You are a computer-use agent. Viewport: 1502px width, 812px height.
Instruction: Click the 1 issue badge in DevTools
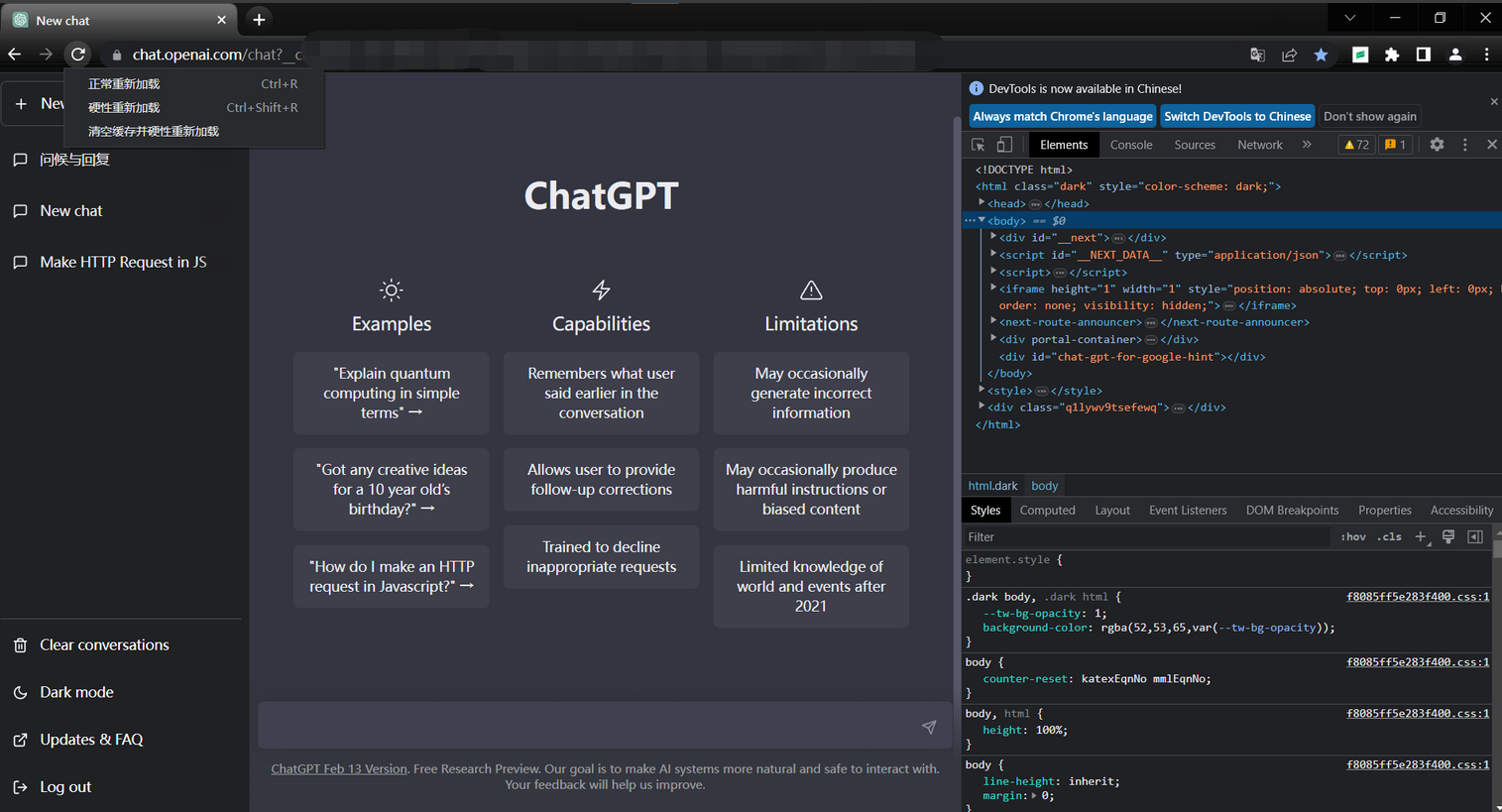point(1395,145)
